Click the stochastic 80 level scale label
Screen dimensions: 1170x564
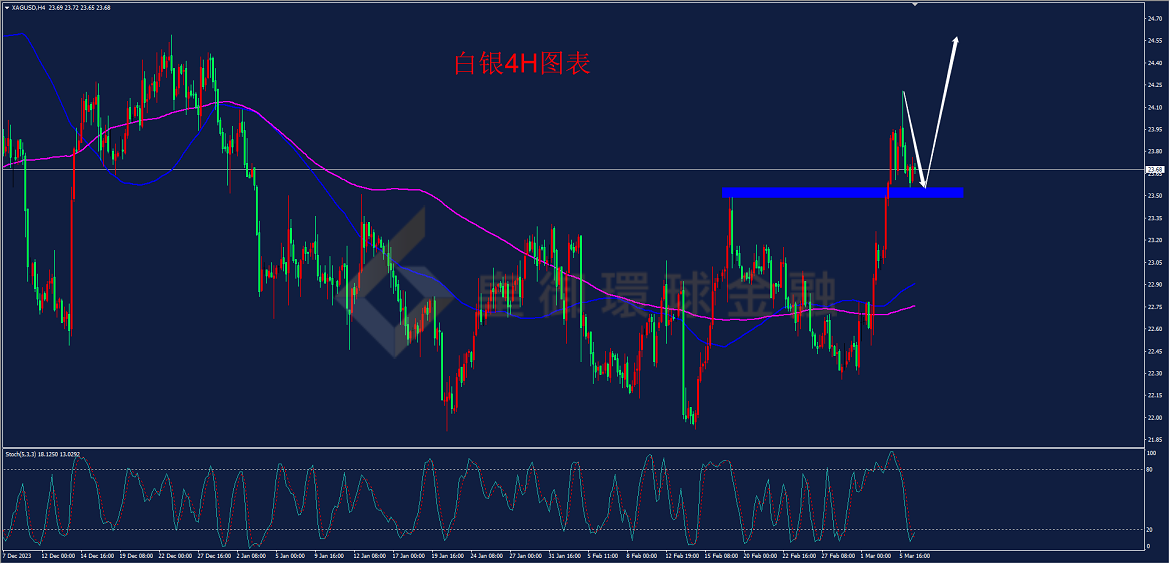coord(1151,469)
